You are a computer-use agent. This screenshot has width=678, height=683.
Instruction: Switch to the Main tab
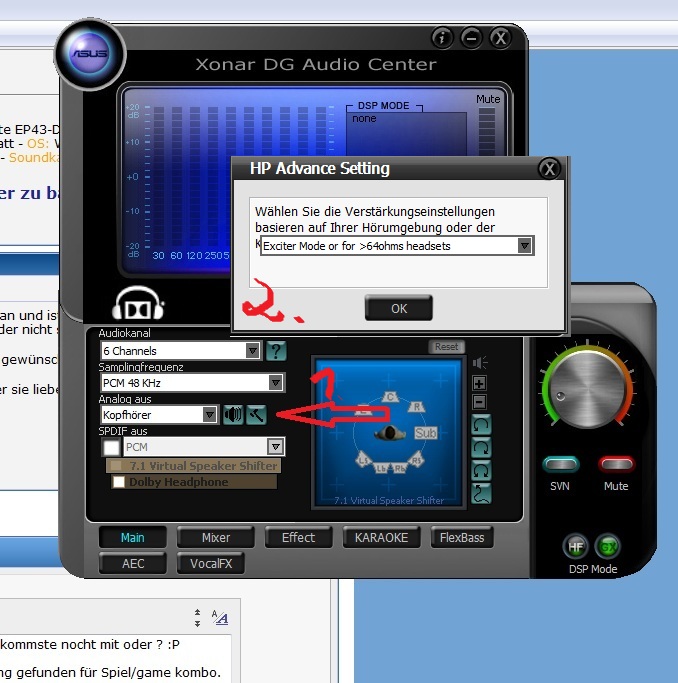click(132, 538)
